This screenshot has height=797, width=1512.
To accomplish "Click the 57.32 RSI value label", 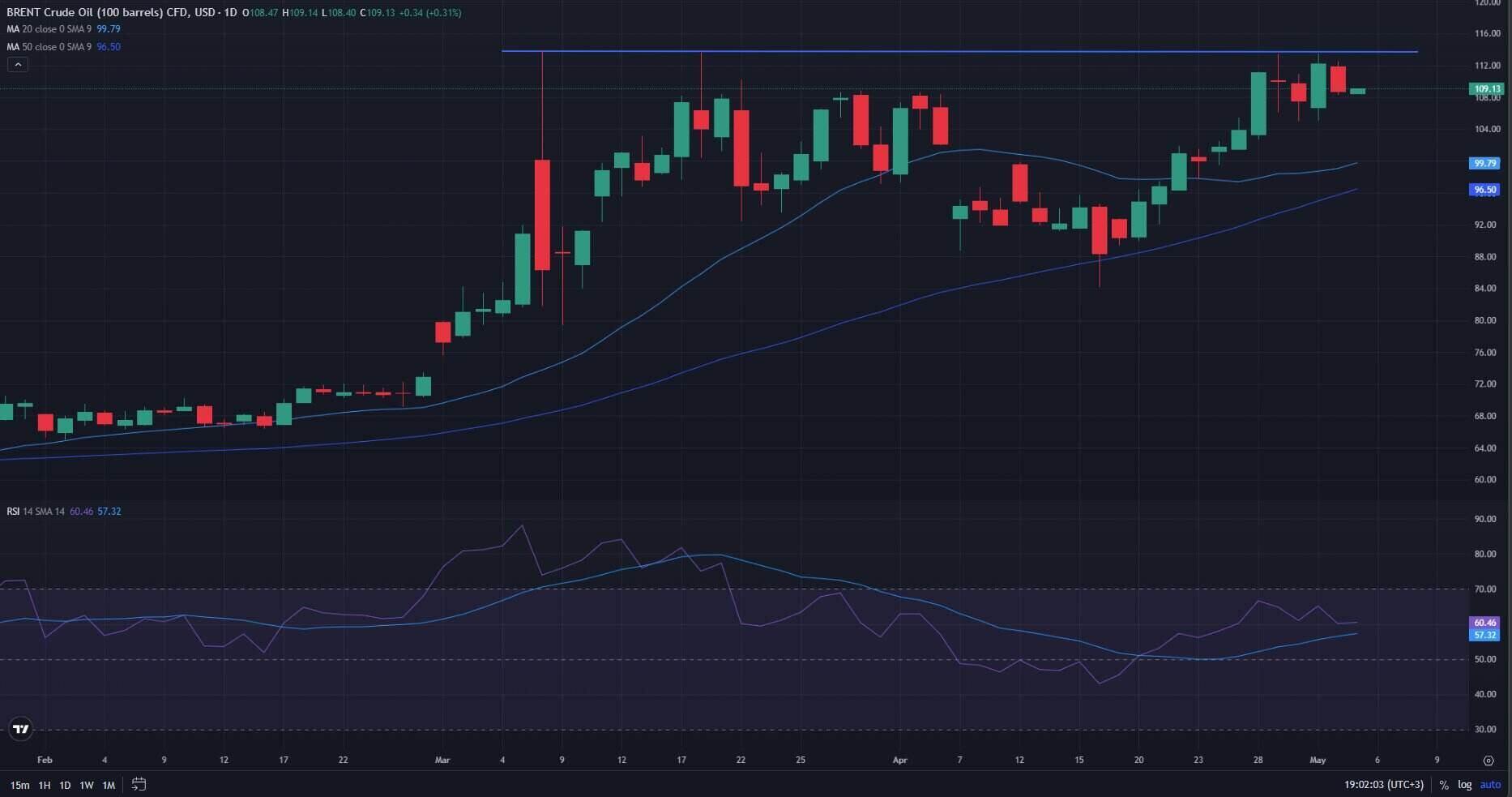I will coord(1485,635).
